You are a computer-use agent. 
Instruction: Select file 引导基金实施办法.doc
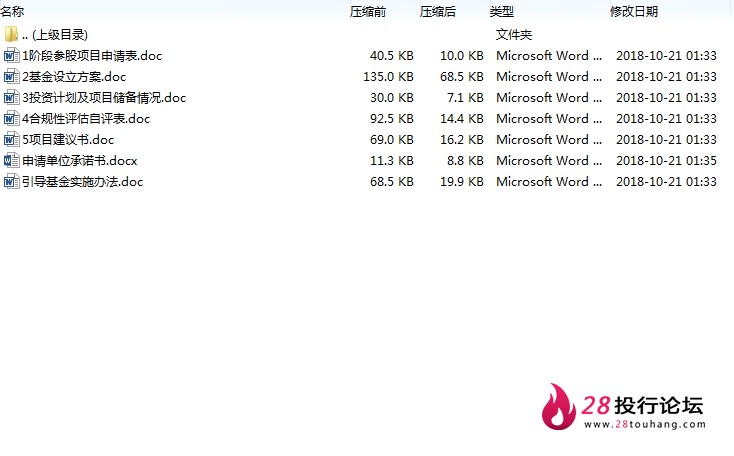[83, 182]
